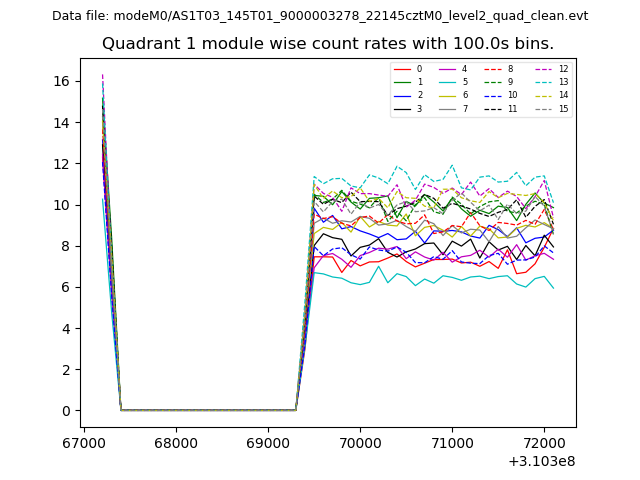Click the Data file path text at the top
This screenshot has width=640, height=480.
point(320,16)
